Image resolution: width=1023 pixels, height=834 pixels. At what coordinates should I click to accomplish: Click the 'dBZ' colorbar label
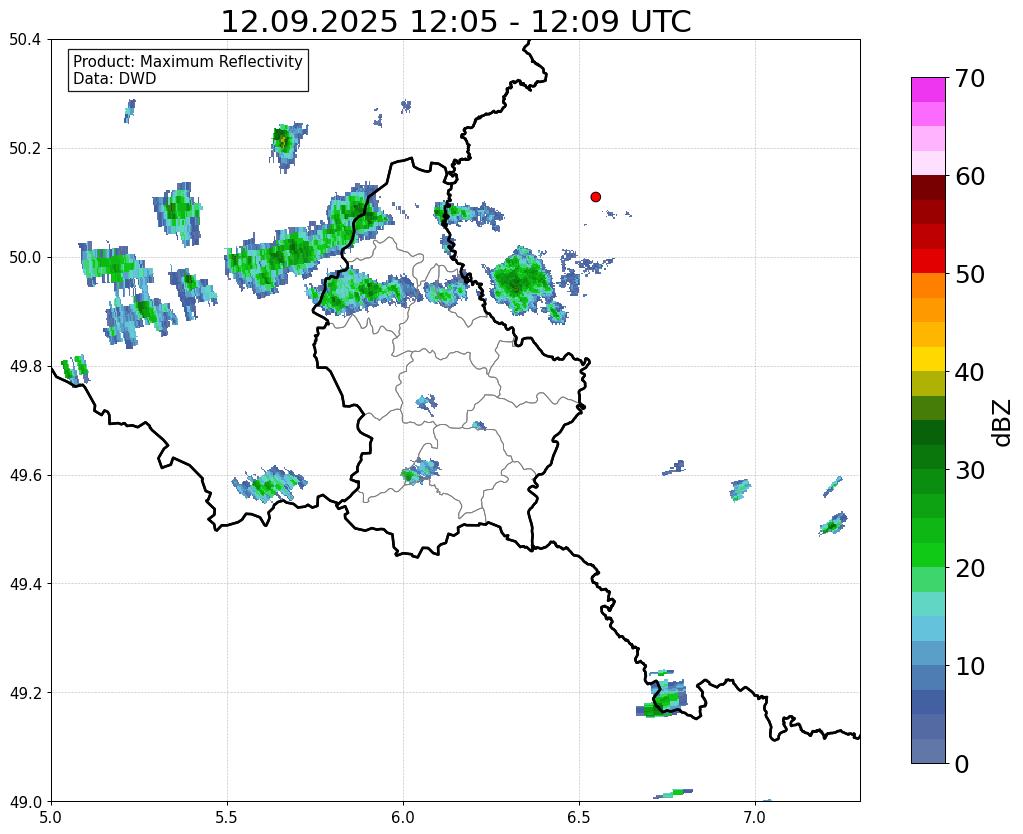1003,422
